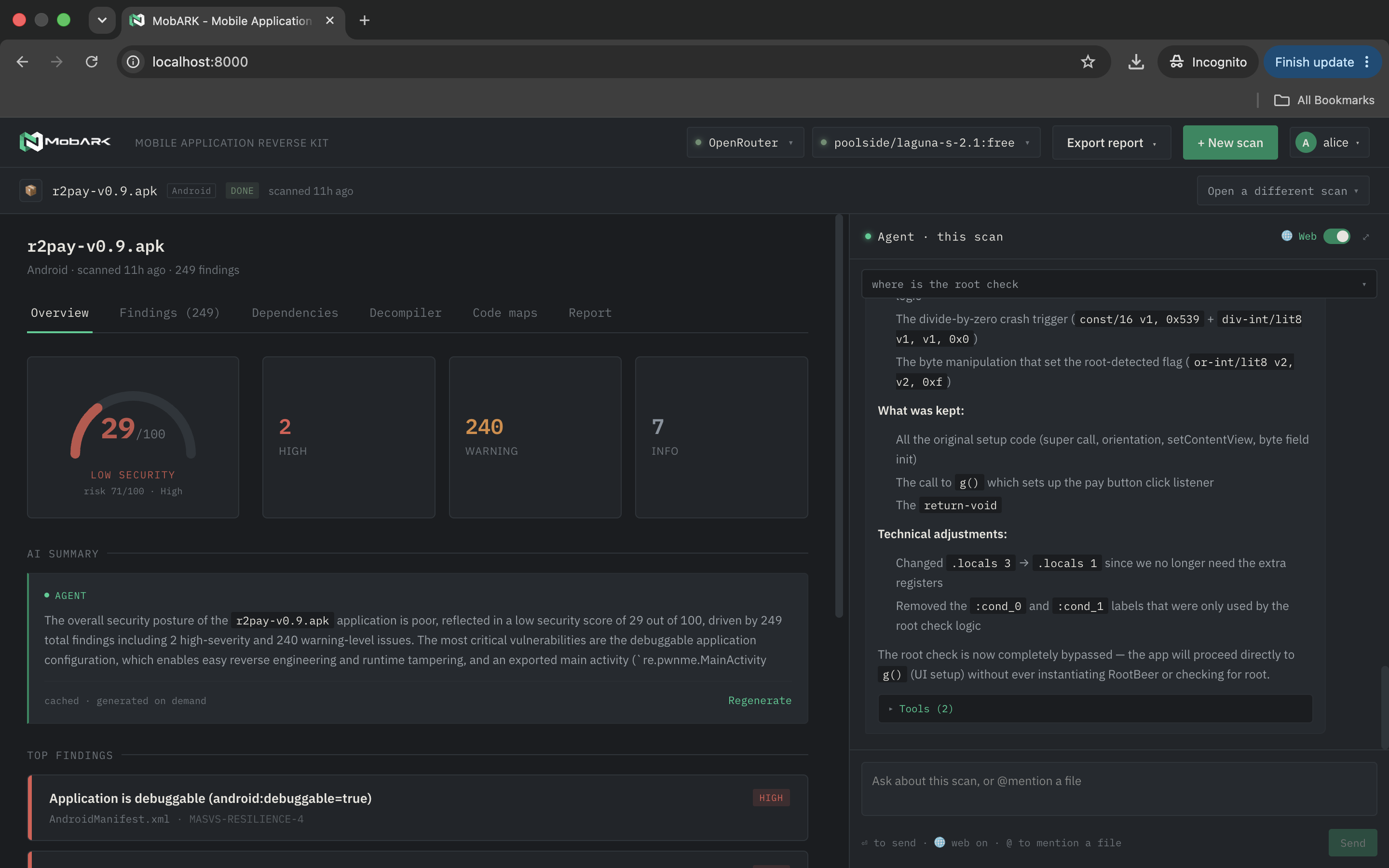Click the Send button
The height and width of the screenshot is (868, 1389).
coord(1352,843)
